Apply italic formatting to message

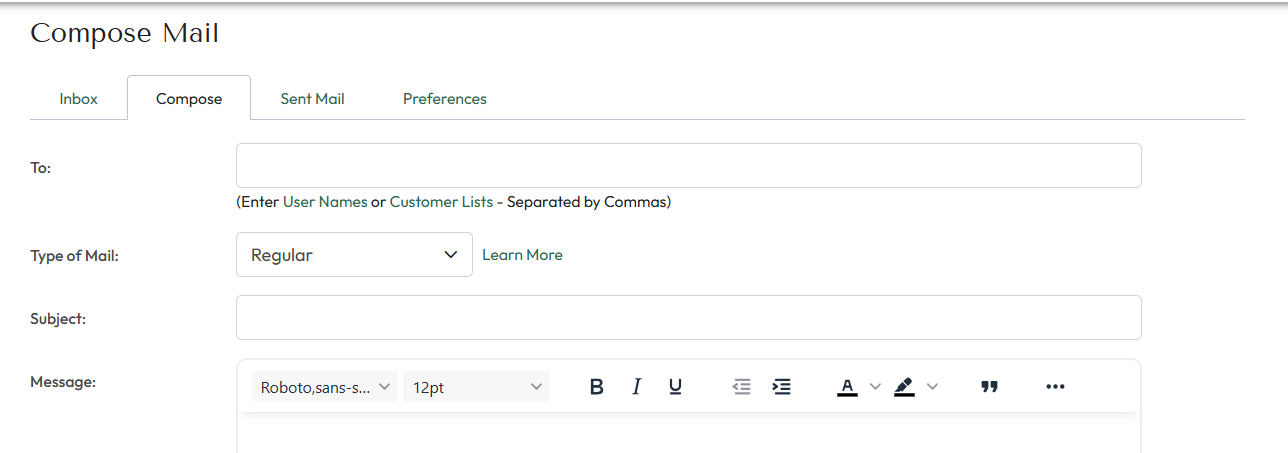click(636, 387)
